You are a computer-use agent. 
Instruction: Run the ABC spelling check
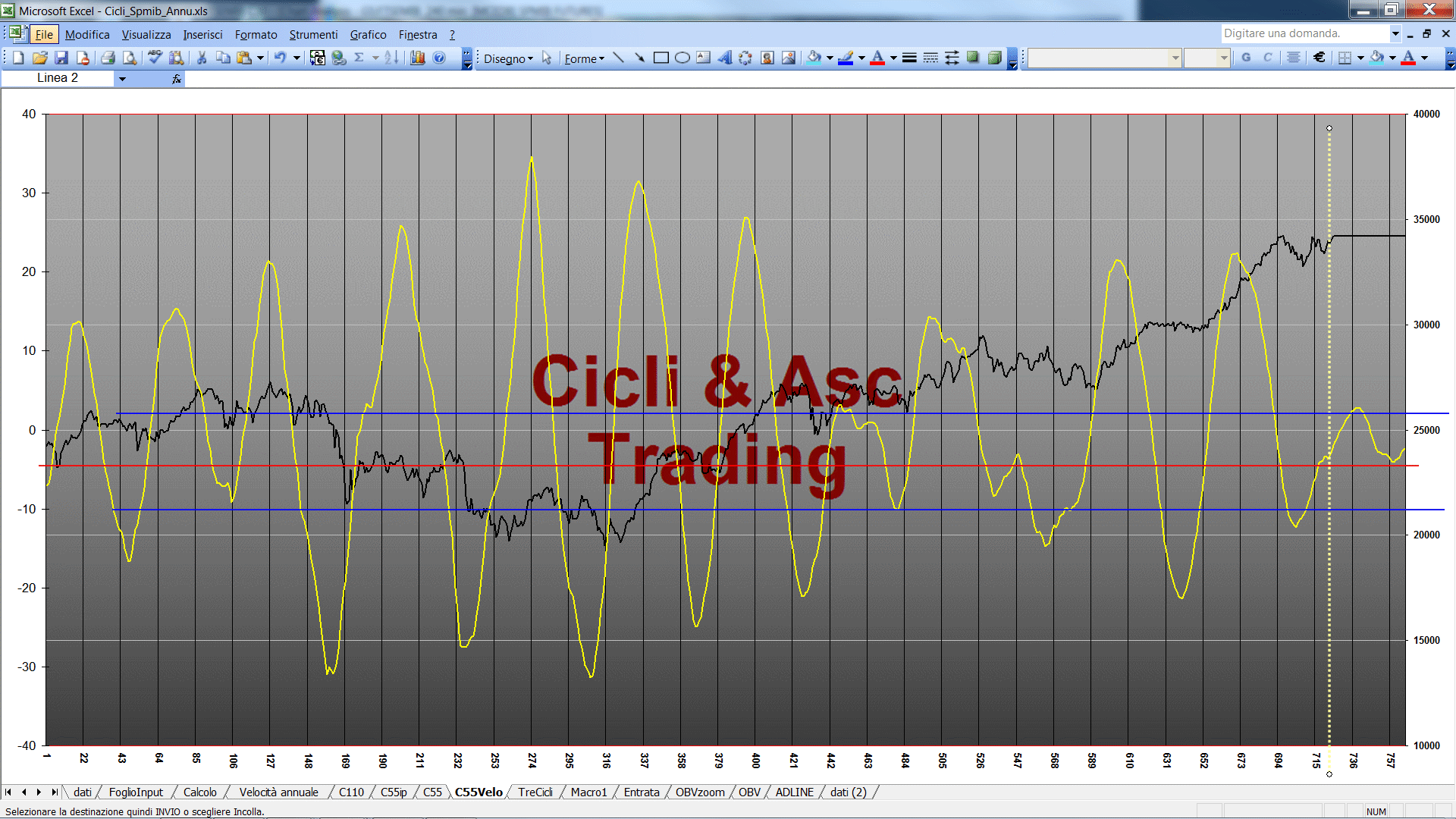[155, 58]
